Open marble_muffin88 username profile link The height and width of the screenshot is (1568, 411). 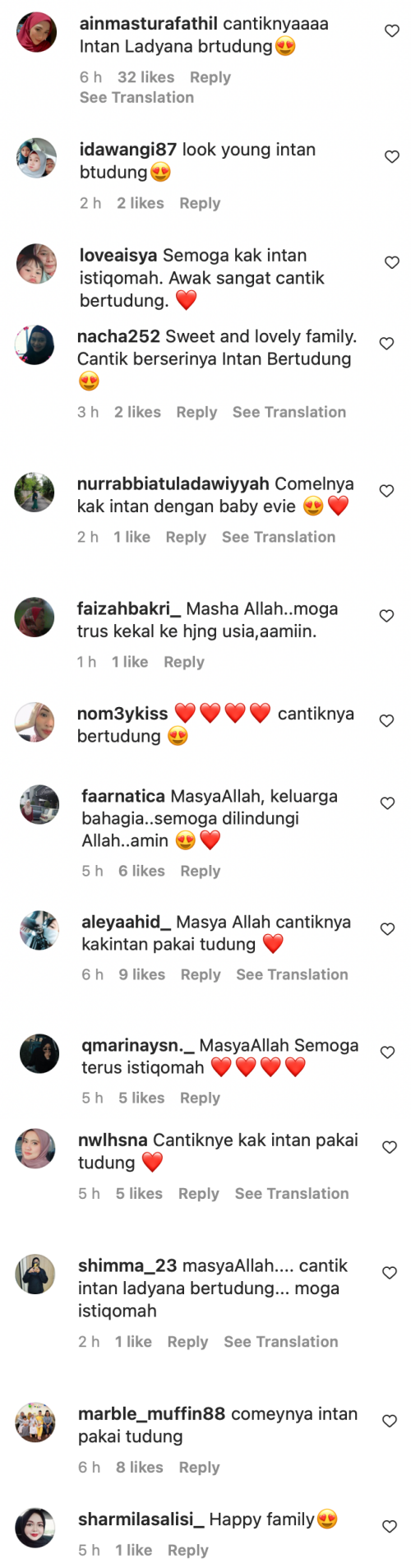(x=151, y=1413)
